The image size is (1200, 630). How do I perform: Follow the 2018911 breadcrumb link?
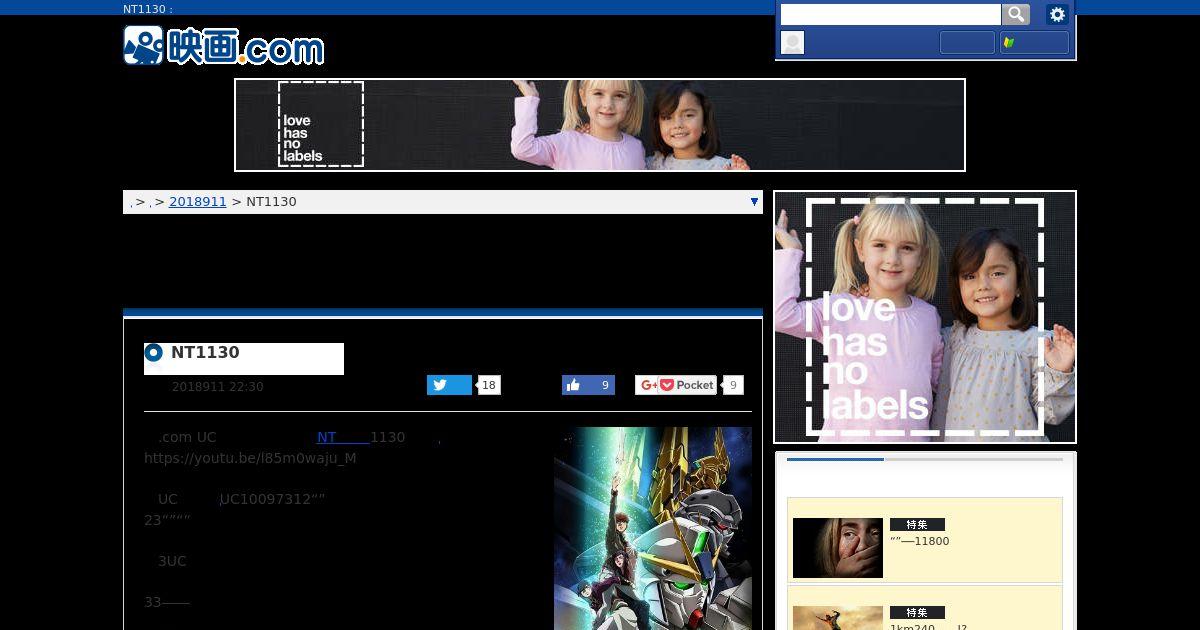pyautogui.click(x=198, y=201)
